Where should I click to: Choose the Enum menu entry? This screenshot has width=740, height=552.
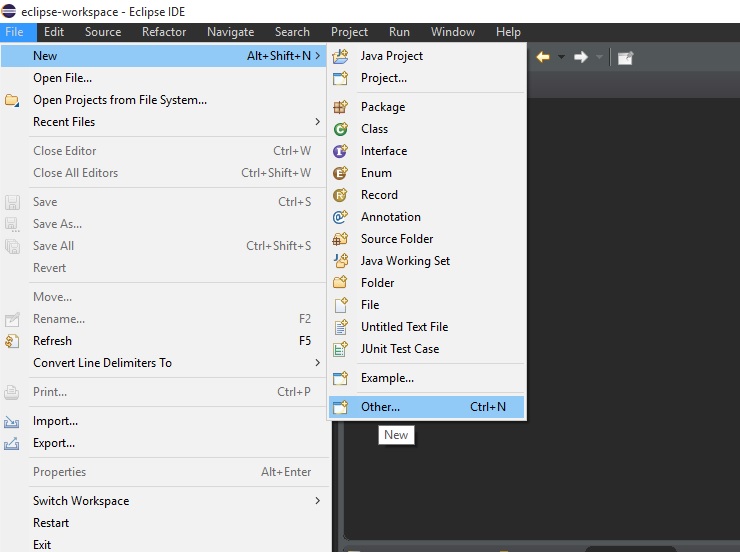coord(427,173)
